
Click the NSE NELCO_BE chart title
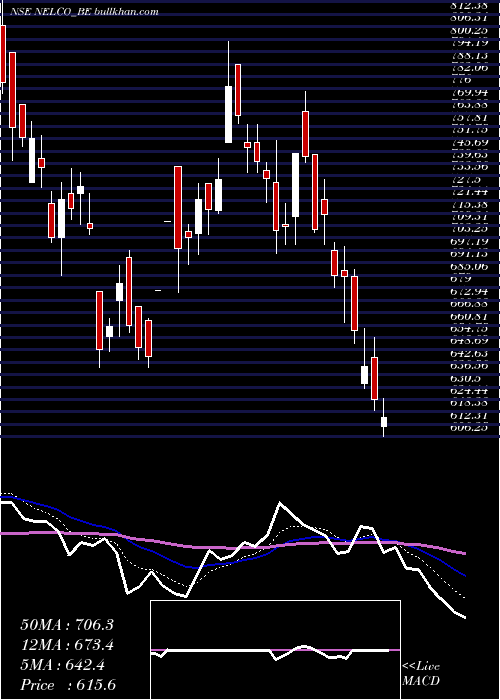coord(84,12)
